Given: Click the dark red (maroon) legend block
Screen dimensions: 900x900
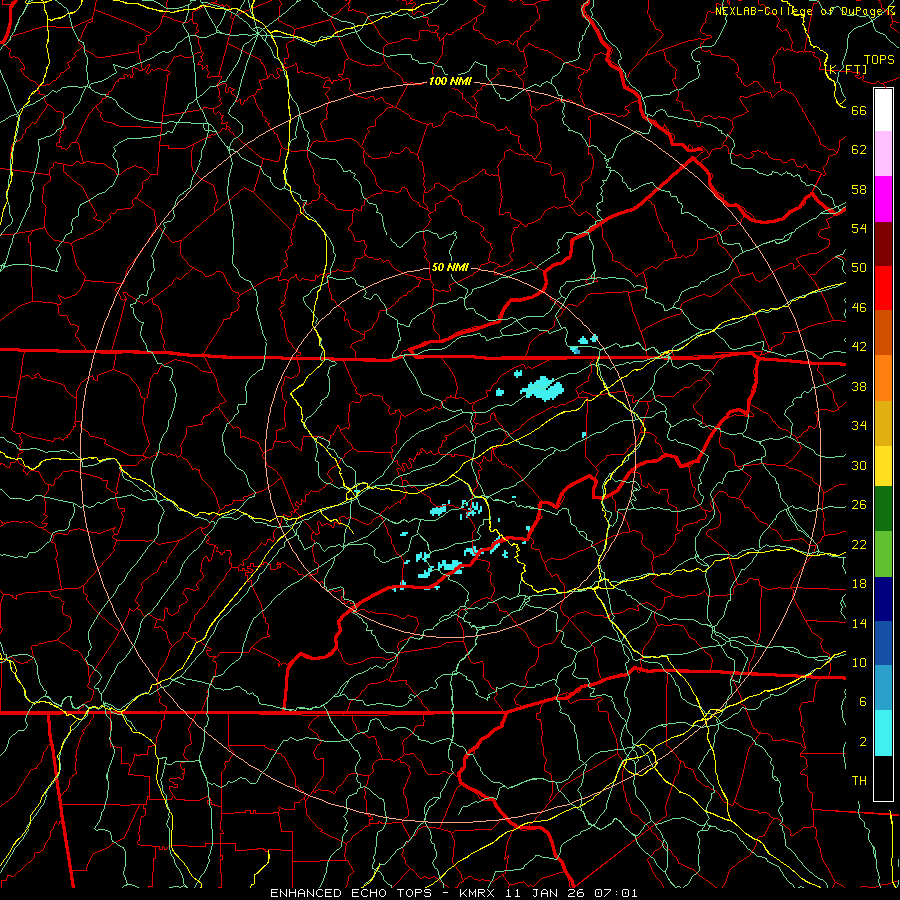Looking at the screenshot, I should [883, 244].
